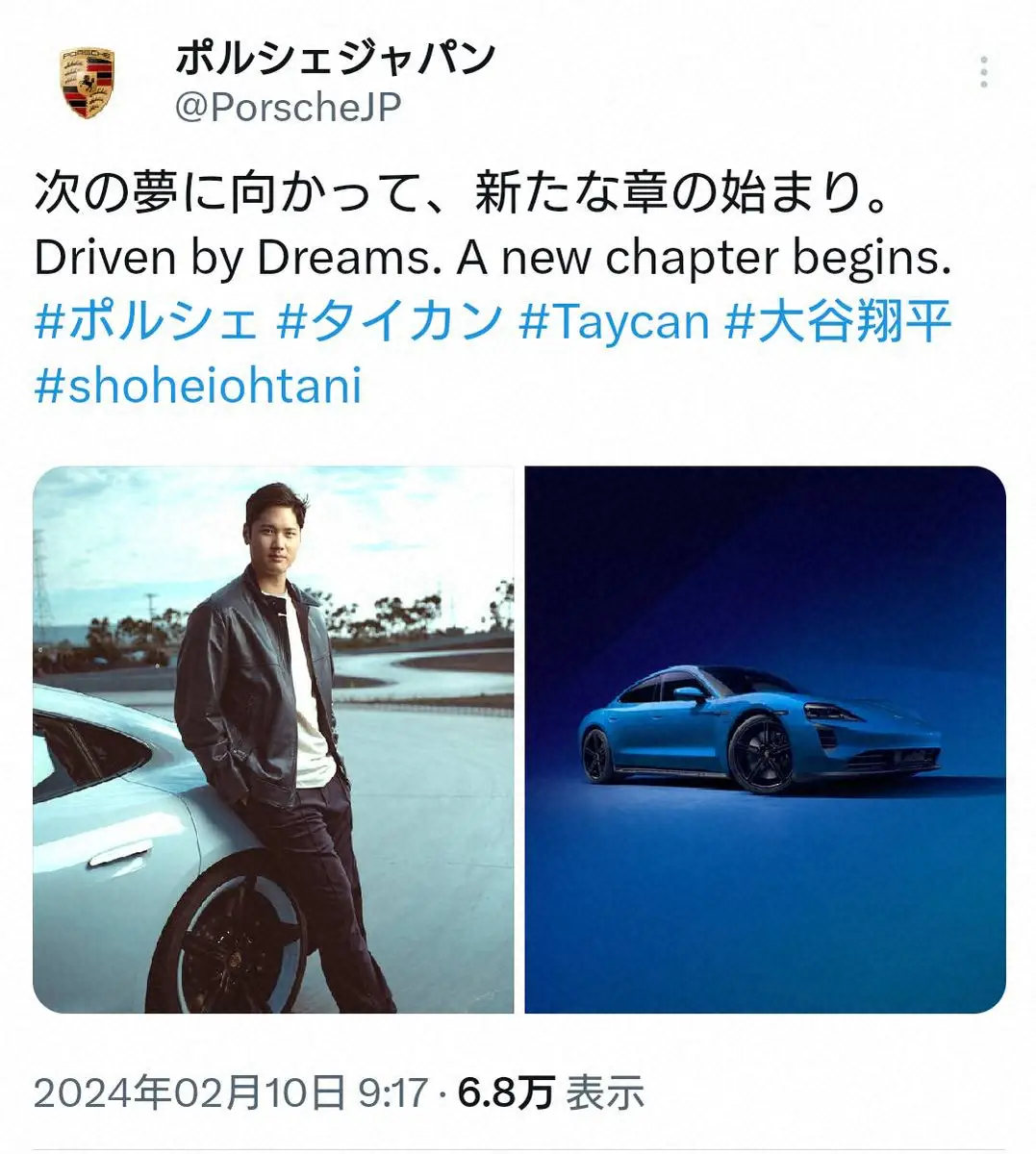1036x1154 pixels.
Task: Follow the #Taycan hashtag link
Action: [614, 321]
